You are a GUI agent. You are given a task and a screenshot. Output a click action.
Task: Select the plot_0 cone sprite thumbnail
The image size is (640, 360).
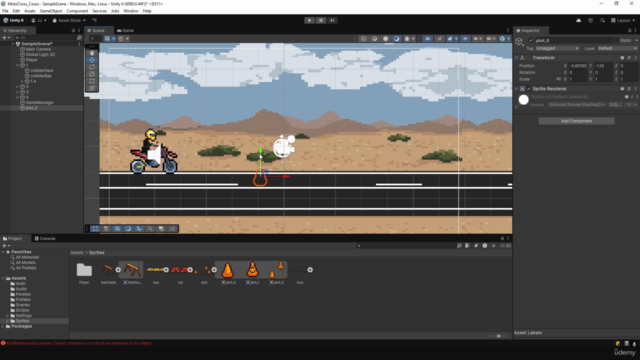228,270
